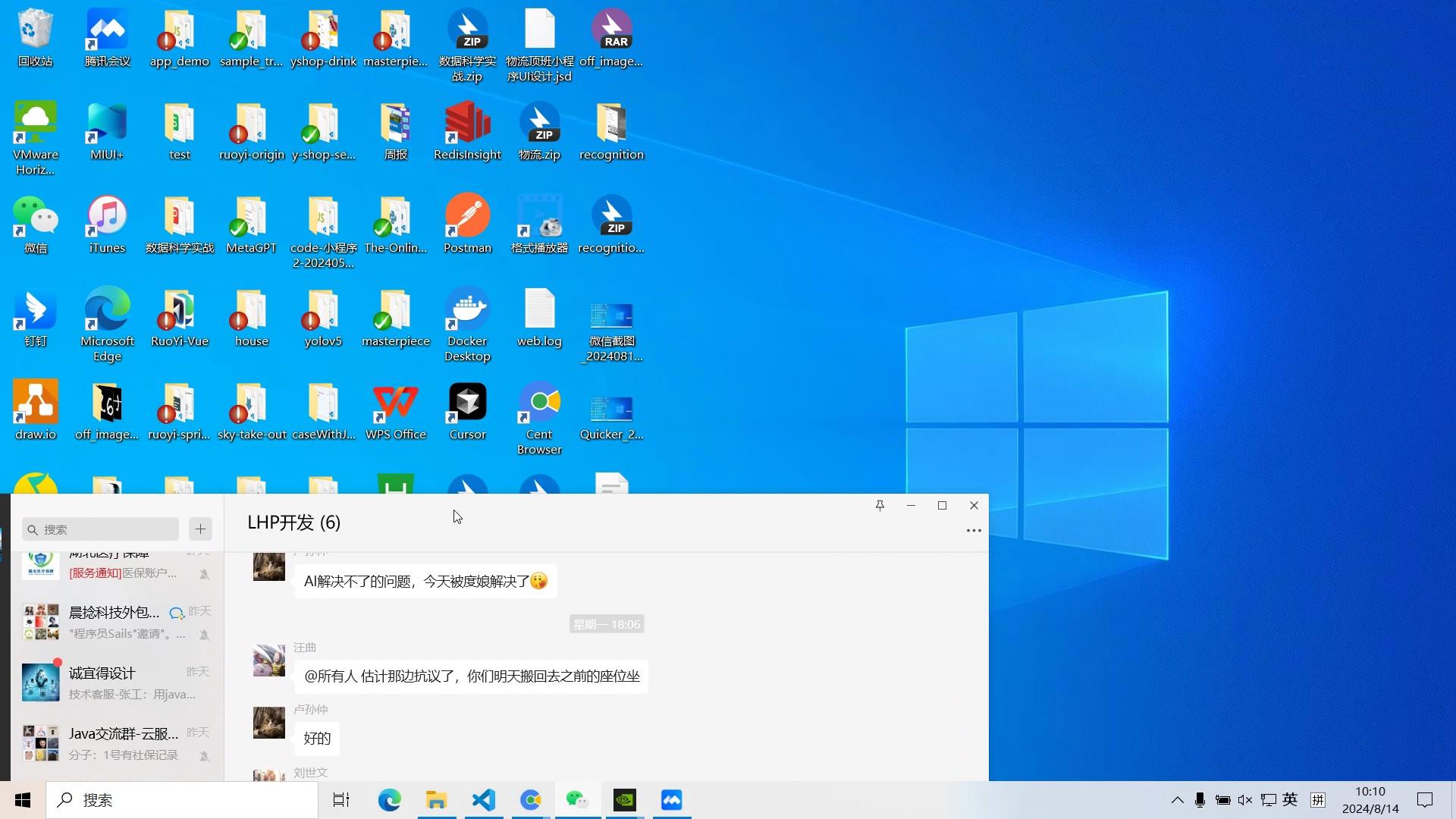Focus the WeChat search box

click(x=100, y=529)
